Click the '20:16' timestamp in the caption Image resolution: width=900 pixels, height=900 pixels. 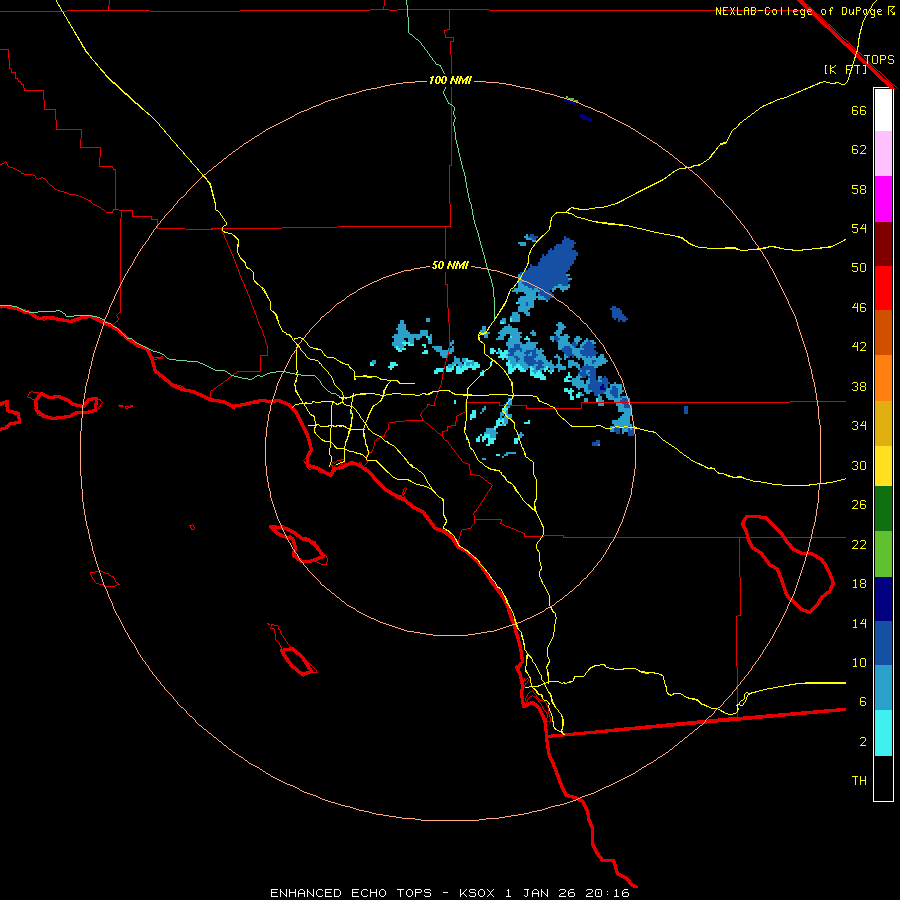(x=607, y=893)
